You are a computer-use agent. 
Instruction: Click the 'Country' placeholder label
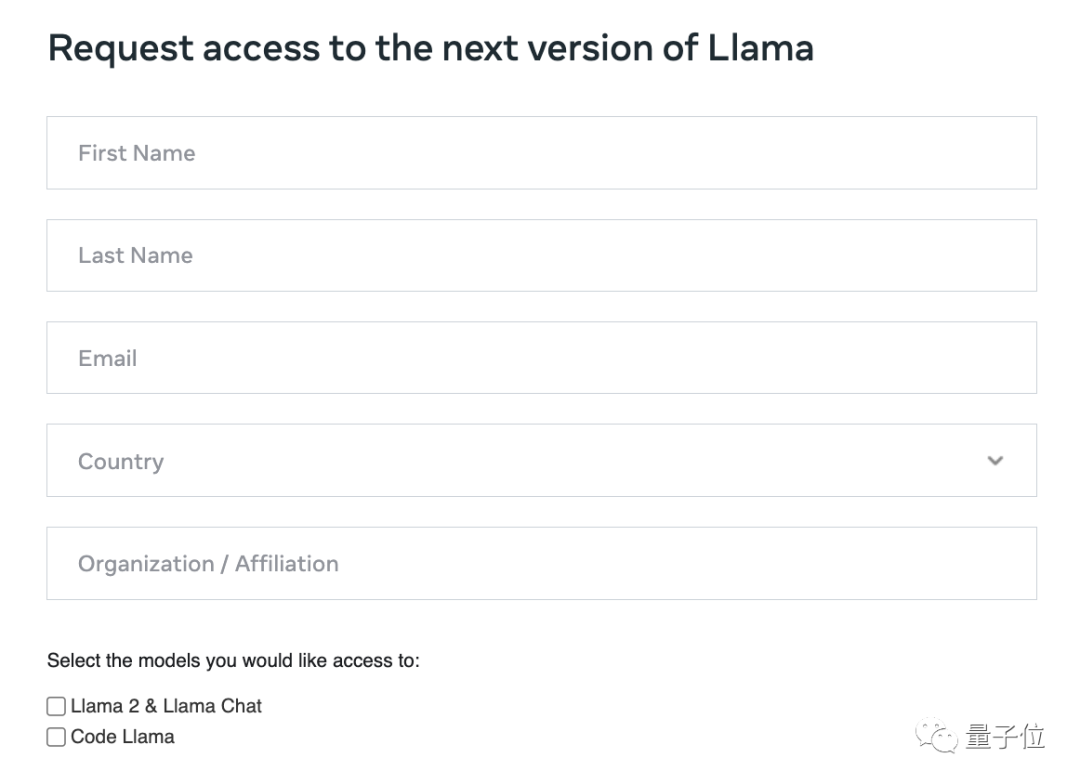[x=120, y=462]
